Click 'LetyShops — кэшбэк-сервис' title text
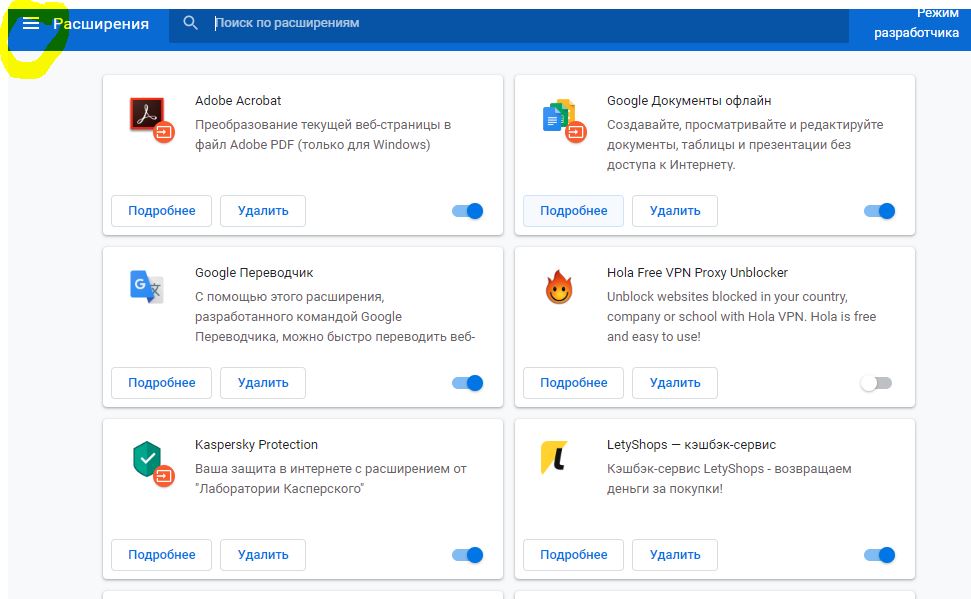Image resolution: width=971 pixels, height=599 pixels. (691, 445)
